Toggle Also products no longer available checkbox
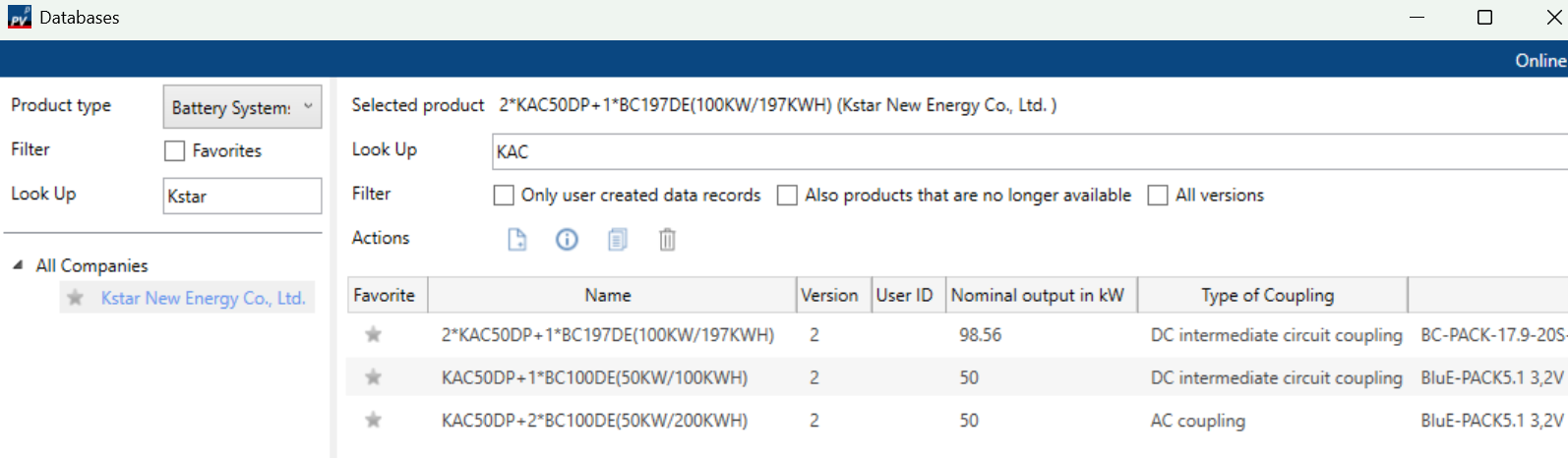The width and height of the screenshot is (1568, 458). coord(787,196)
